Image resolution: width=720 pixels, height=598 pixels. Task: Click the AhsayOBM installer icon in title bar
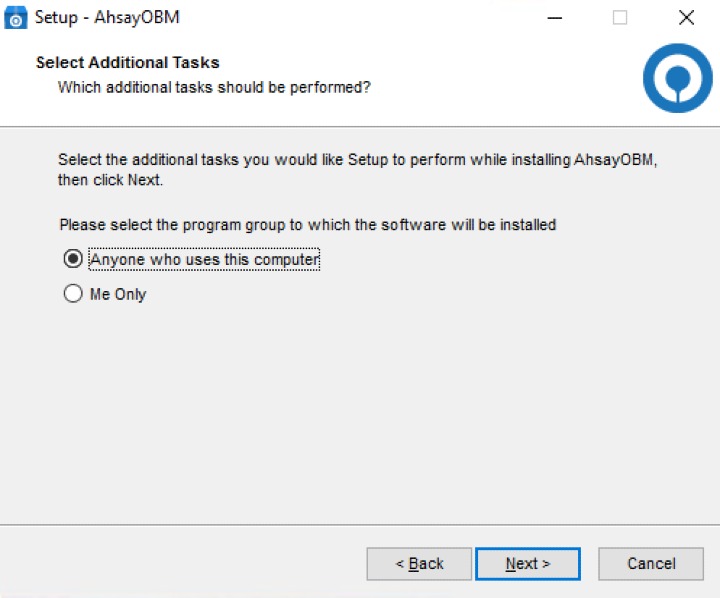(x=16, y=18)
